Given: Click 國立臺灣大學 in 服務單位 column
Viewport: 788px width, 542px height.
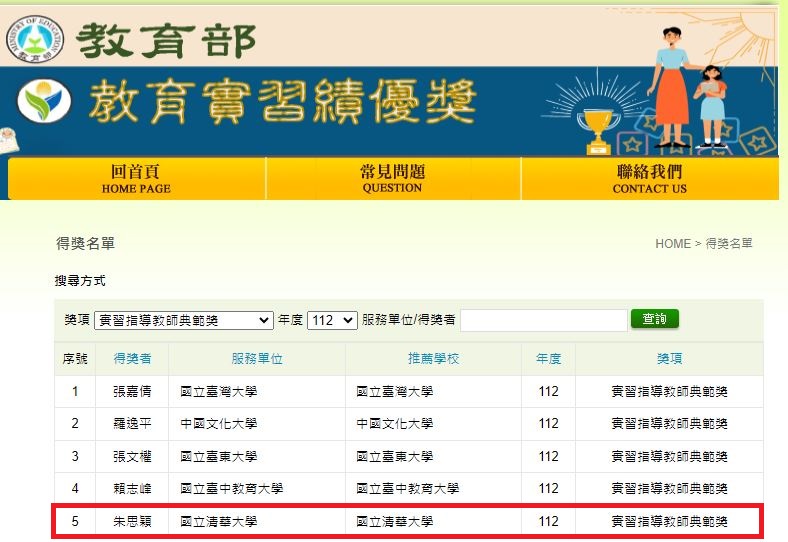Looking at the screenshot, I should (x=219, y=391).
